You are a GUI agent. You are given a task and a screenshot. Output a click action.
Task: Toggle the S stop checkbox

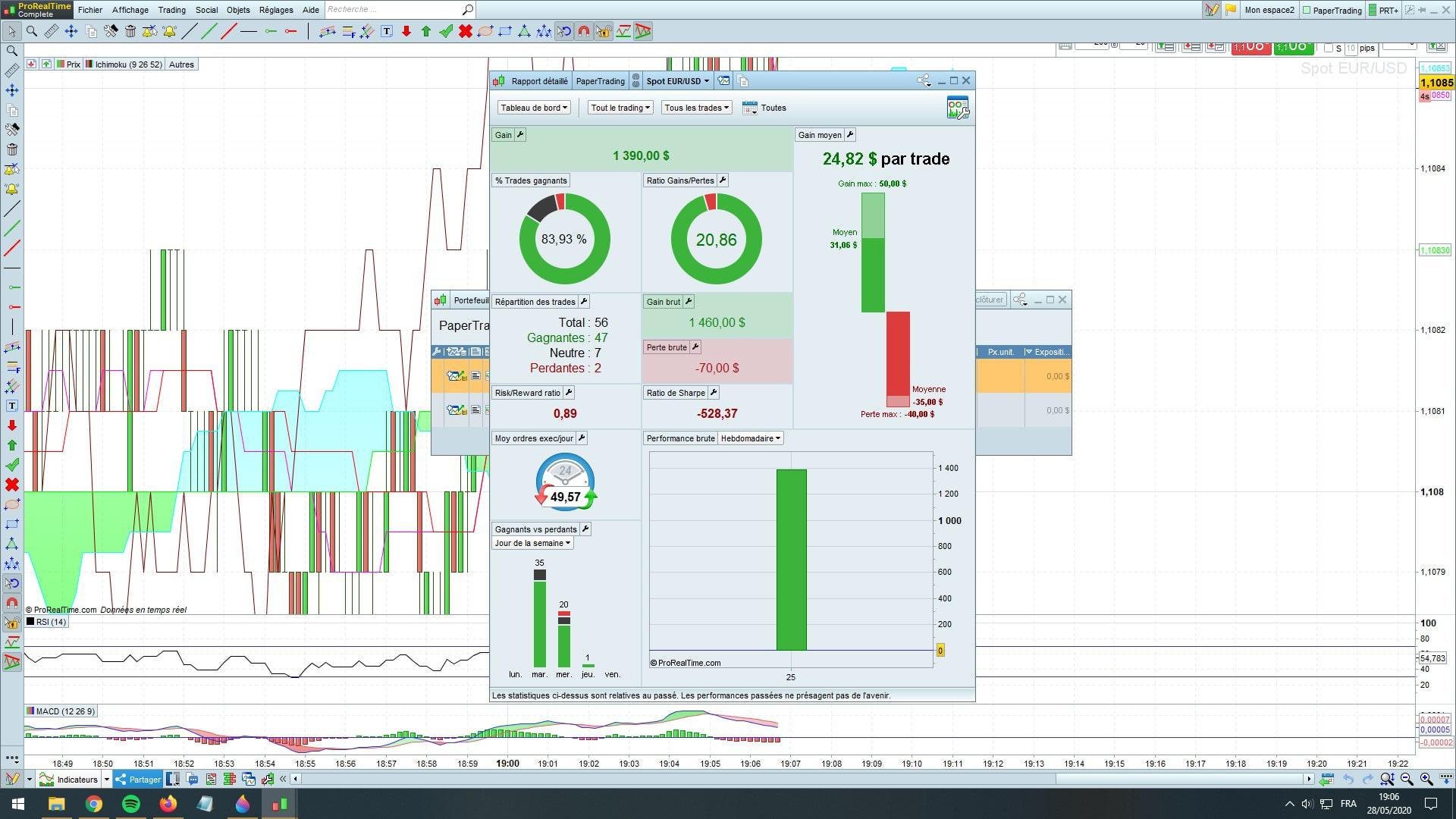click(x=1328, y=48)
